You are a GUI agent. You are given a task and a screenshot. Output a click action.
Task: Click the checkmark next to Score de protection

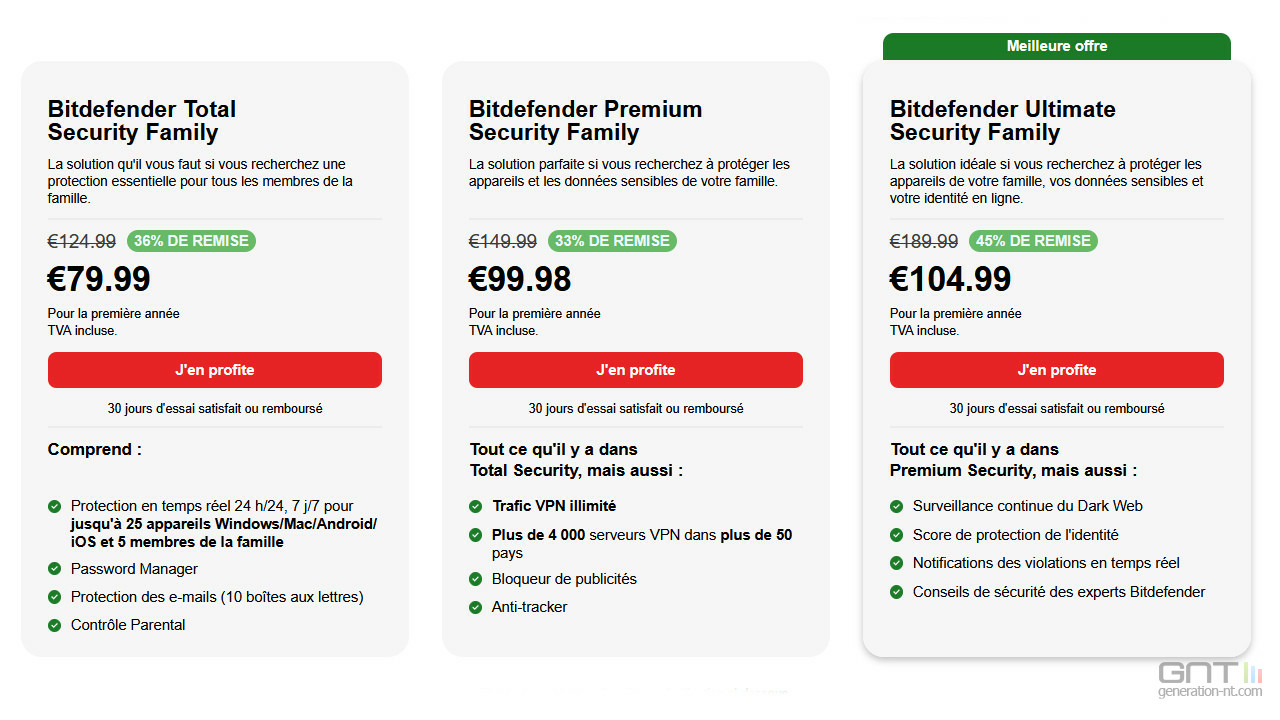[x=897, y=535]
